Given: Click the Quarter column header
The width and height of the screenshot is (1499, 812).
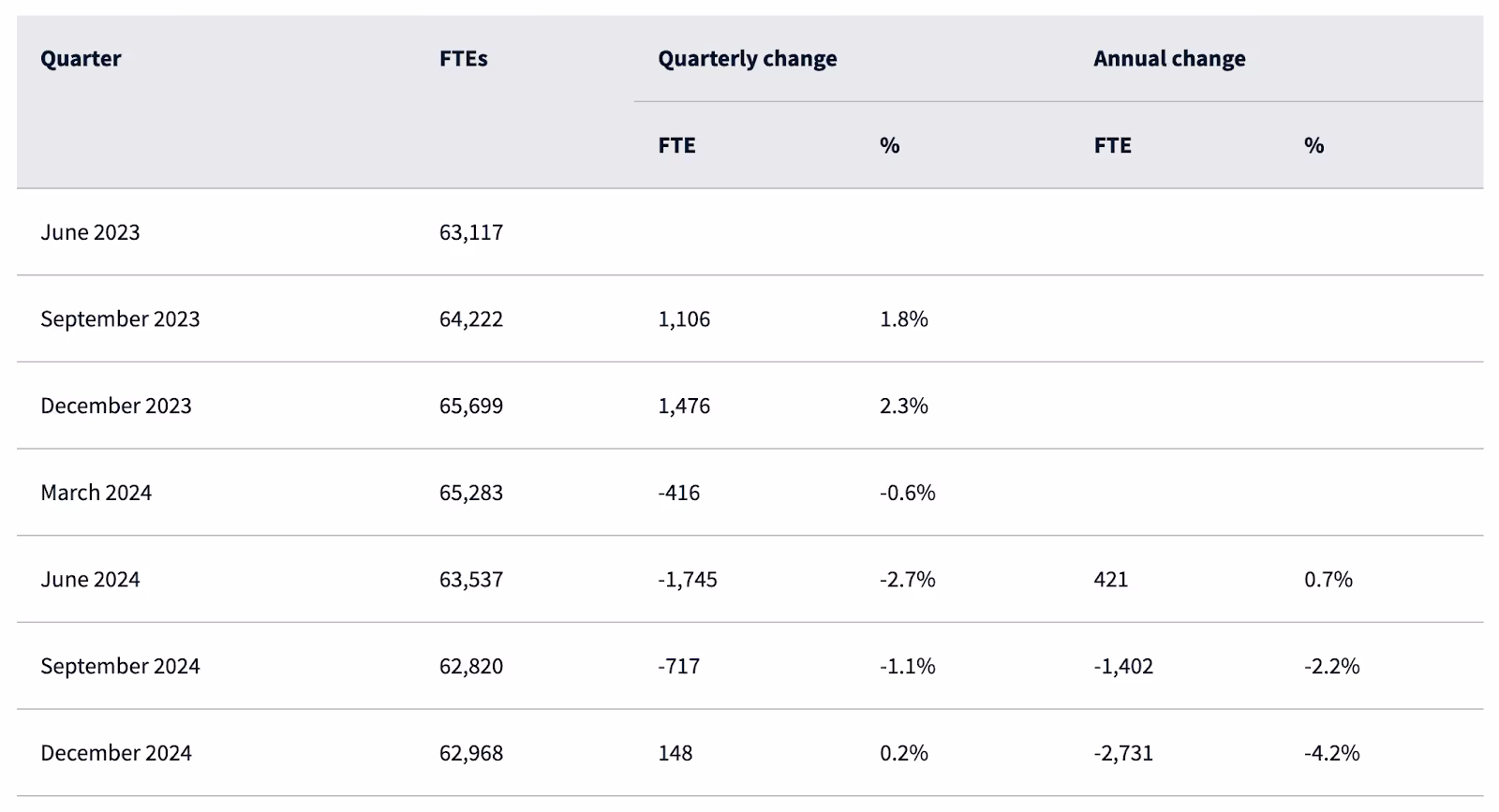Looking at the screenshot, I should 81,59.
